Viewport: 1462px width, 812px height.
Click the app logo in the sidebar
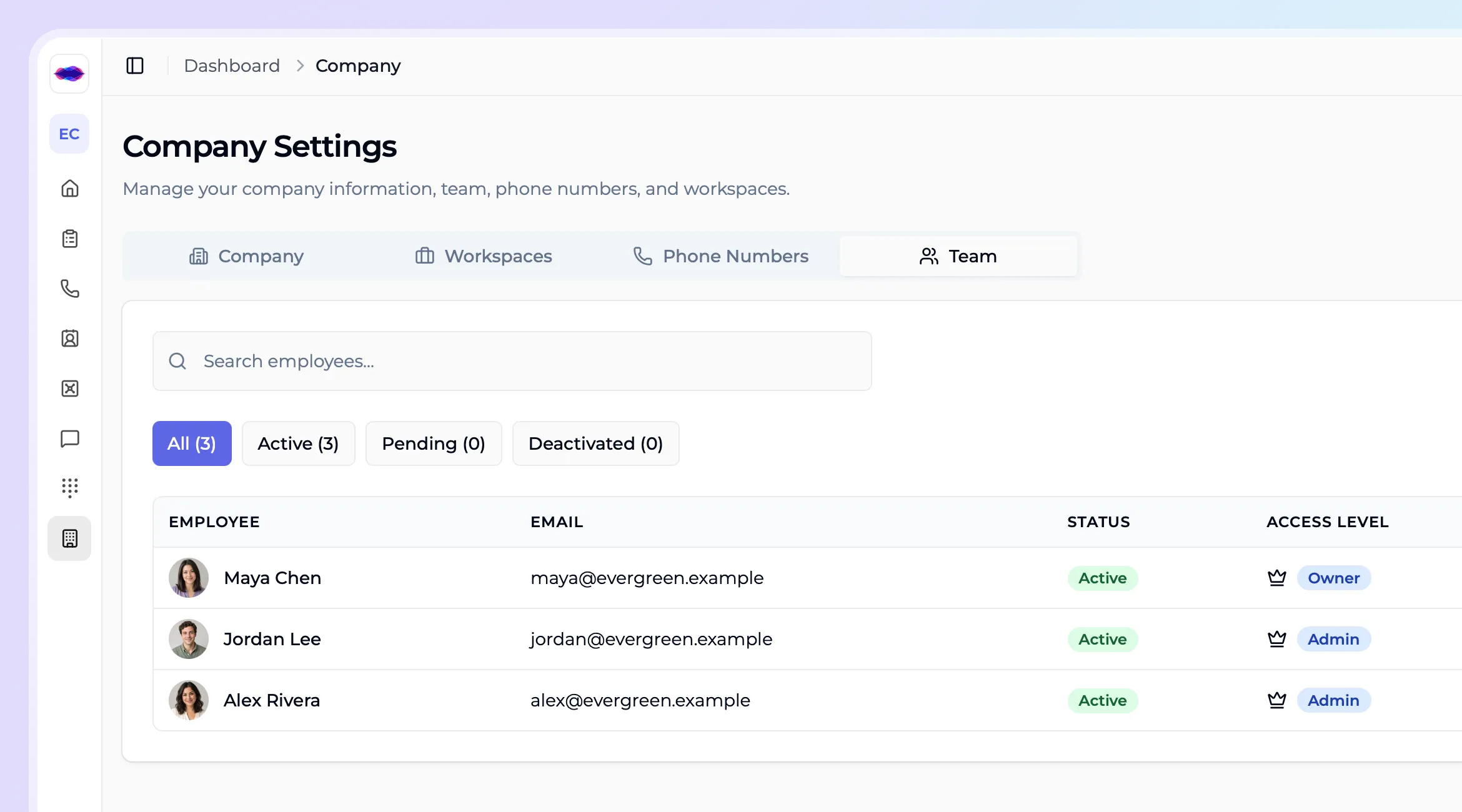tap(69, 74)
